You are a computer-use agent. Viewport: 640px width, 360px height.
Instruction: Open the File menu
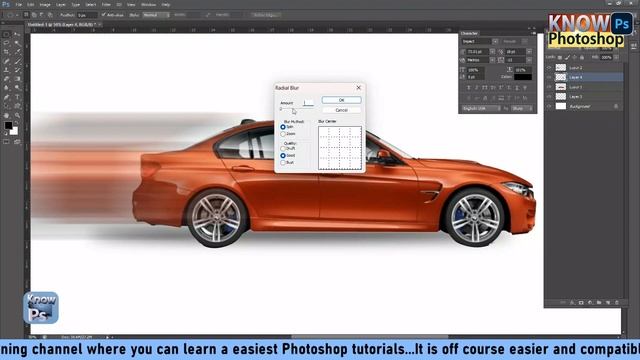pyautogui.click(x=19, y=4)
